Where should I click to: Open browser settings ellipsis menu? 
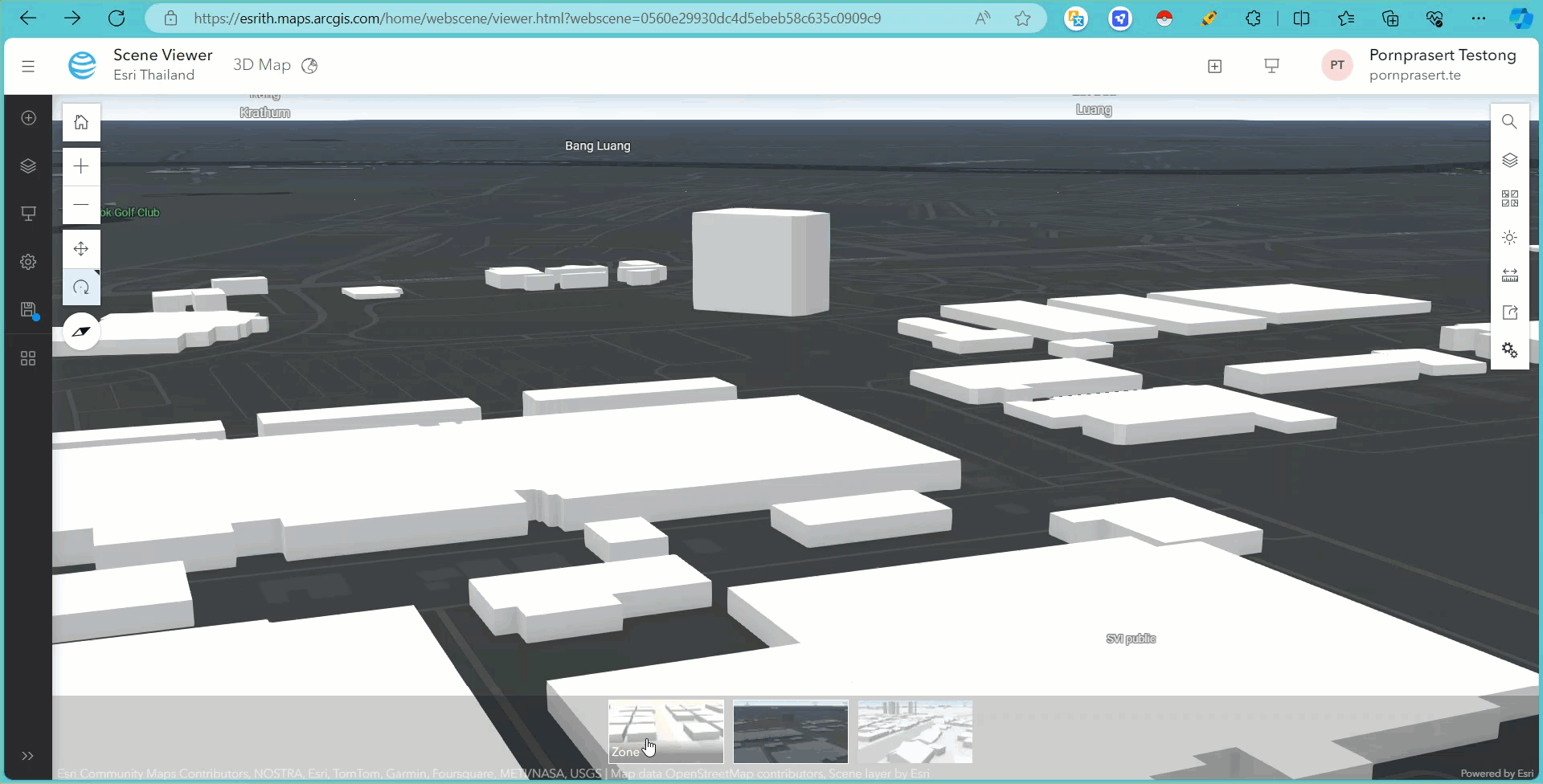(x=1479, y=18)
